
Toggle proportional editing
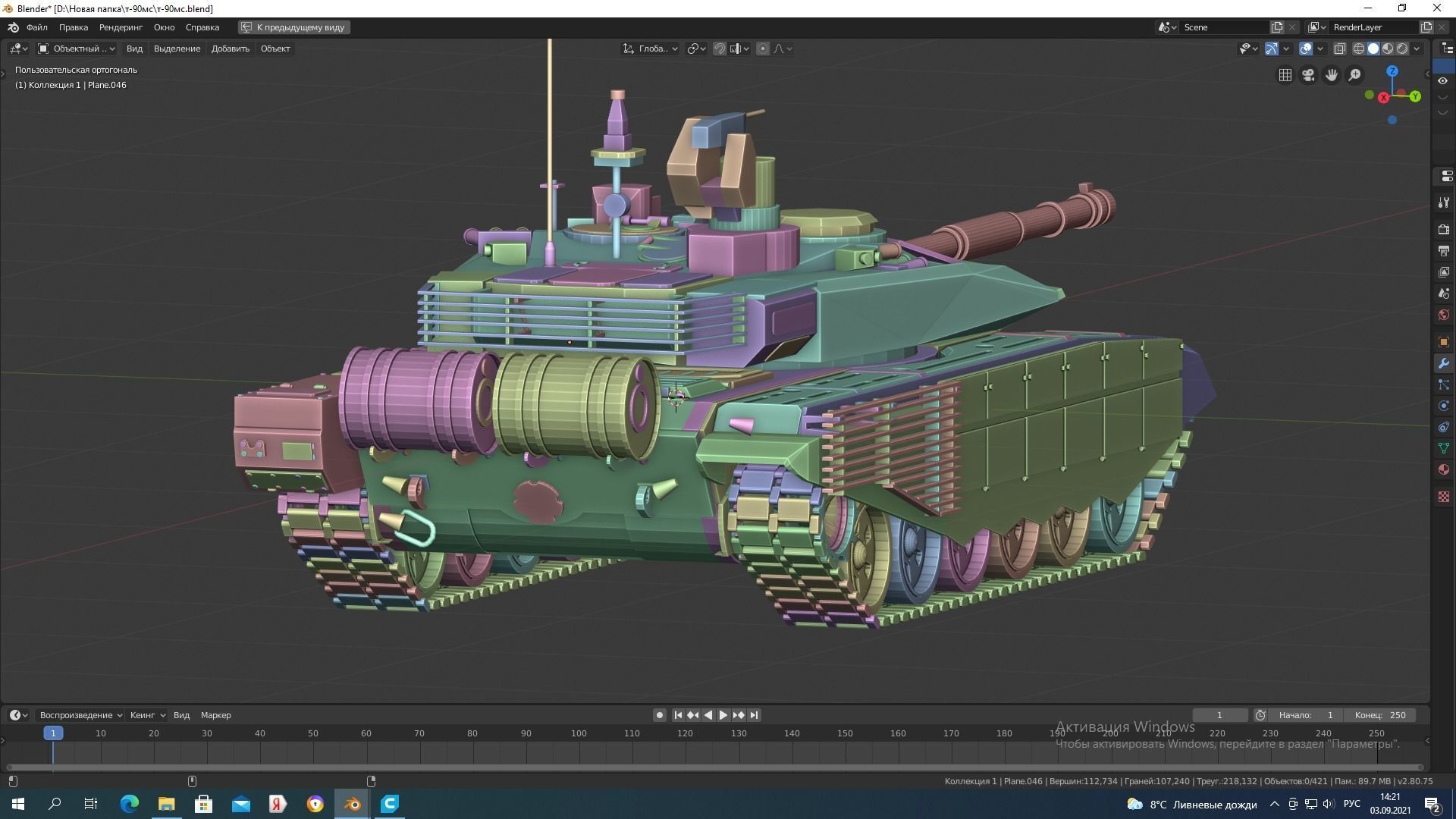point(763,49)
